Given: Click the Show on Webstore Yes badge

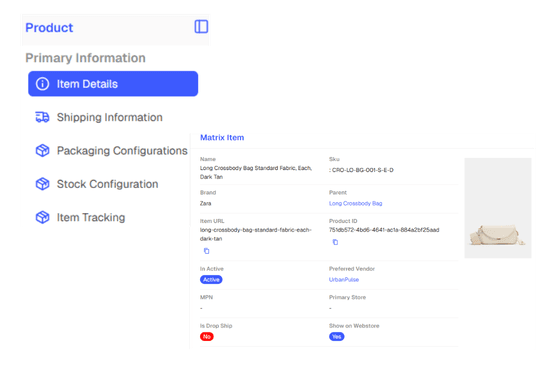Looking at the screenshot, I should pos(336,336).
